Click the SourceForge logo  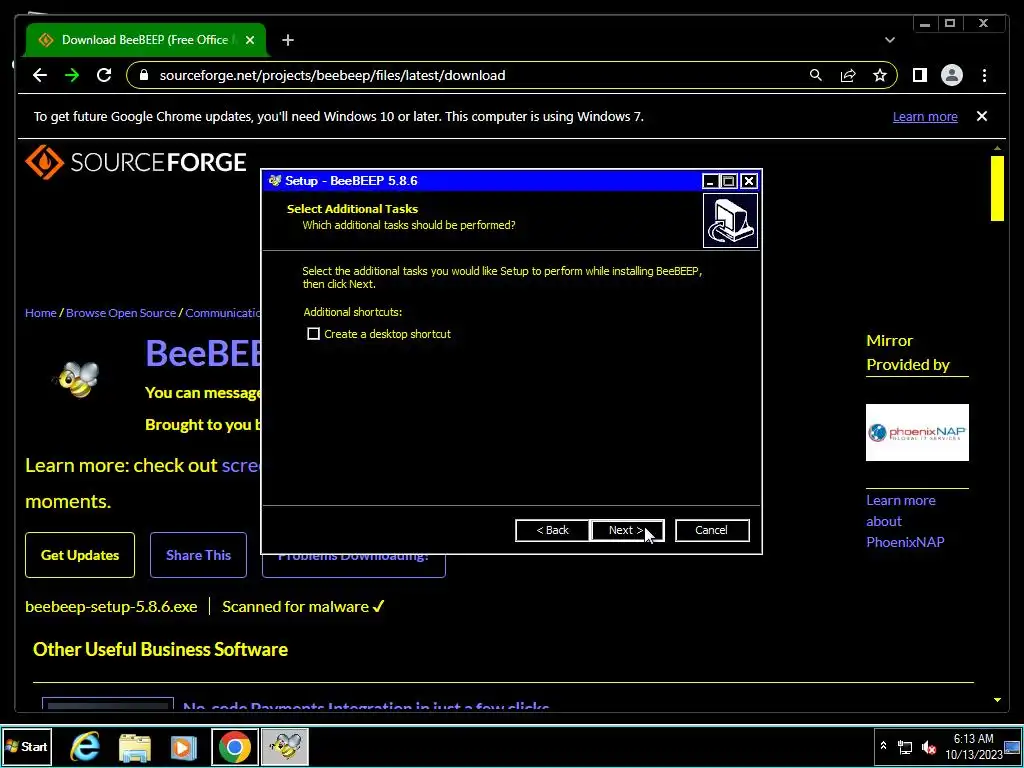tap(136, 162)
